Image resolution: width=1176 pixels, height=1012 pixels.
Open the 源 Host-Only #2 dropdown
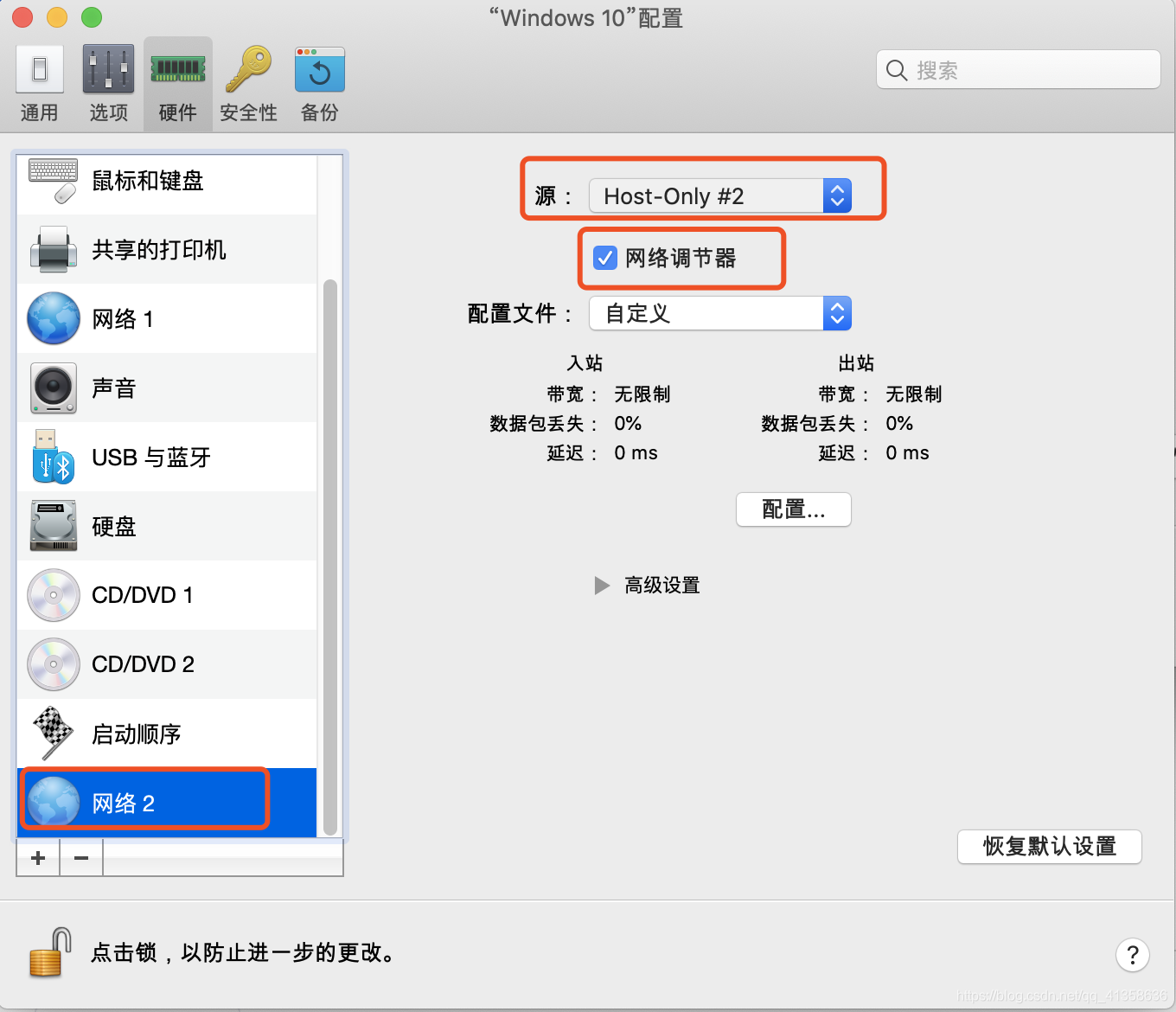click(720, 195)
